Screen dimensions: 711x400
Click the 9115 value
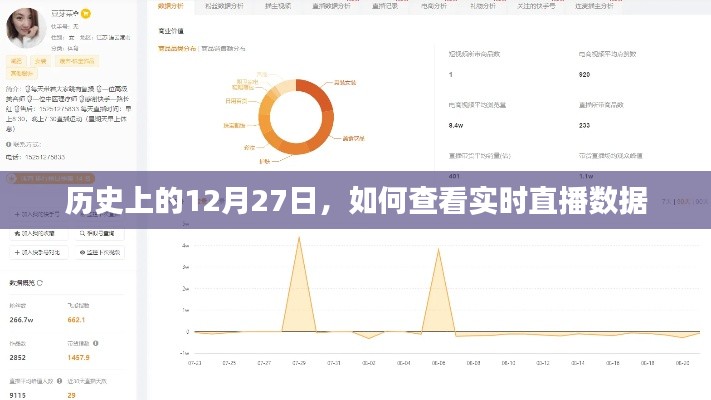pyautogui.click(x=18, y=395)
